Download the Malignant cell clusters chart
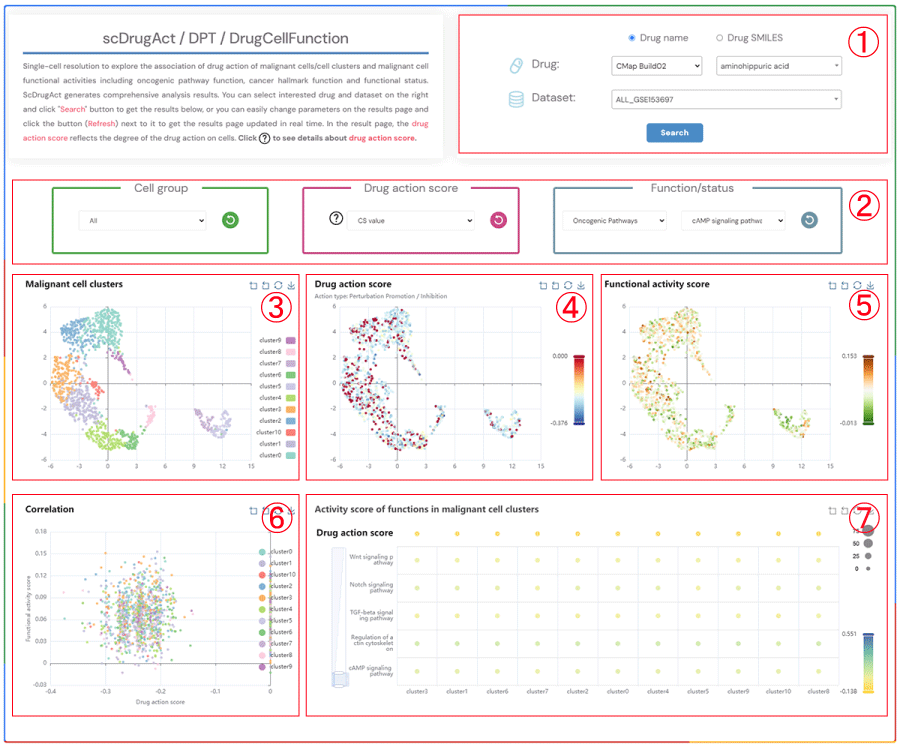This screenshot has height=749, width=900. click(x=290, y=285)
